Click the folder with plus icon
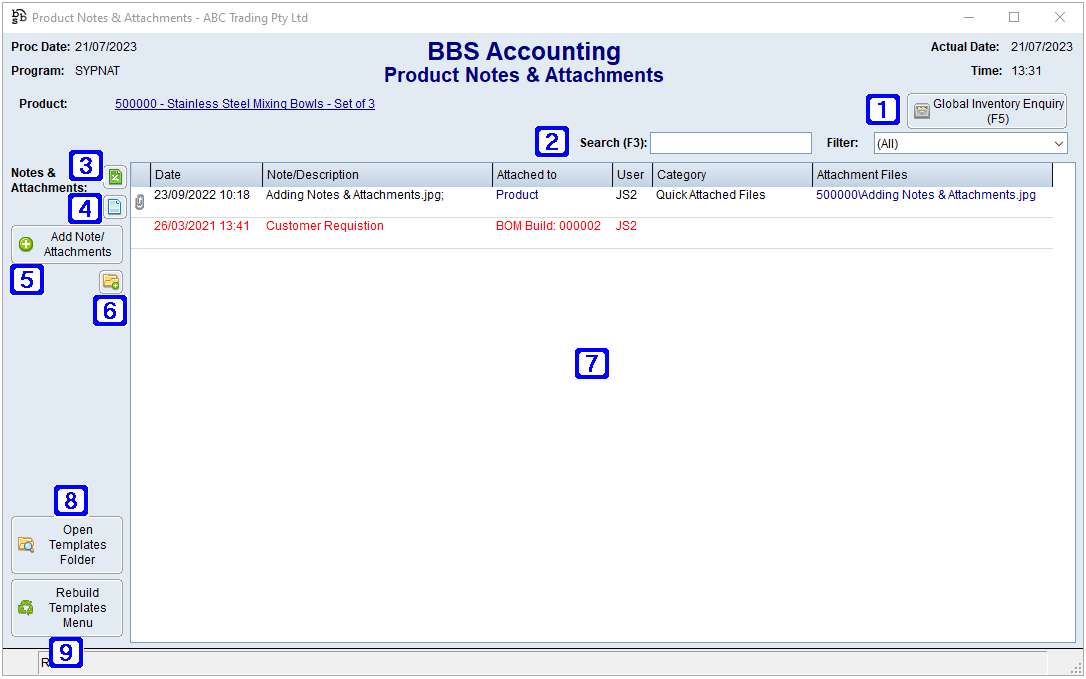Image resolution: width=1086 pixels, height=679 pixels. 110,282
